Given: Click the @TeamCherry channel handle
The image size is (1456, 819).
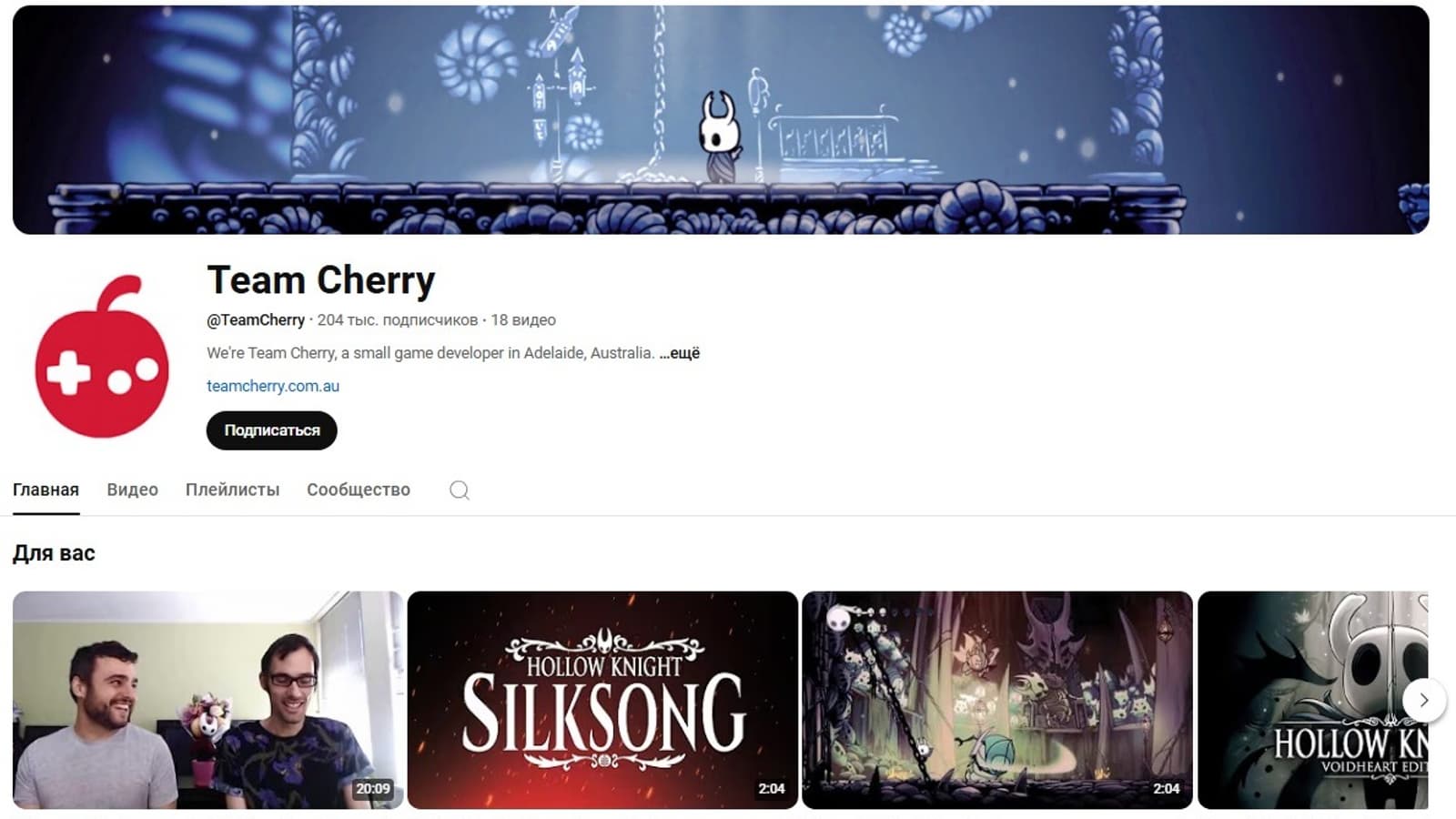Looking at the screenshot, I should 256,320.
